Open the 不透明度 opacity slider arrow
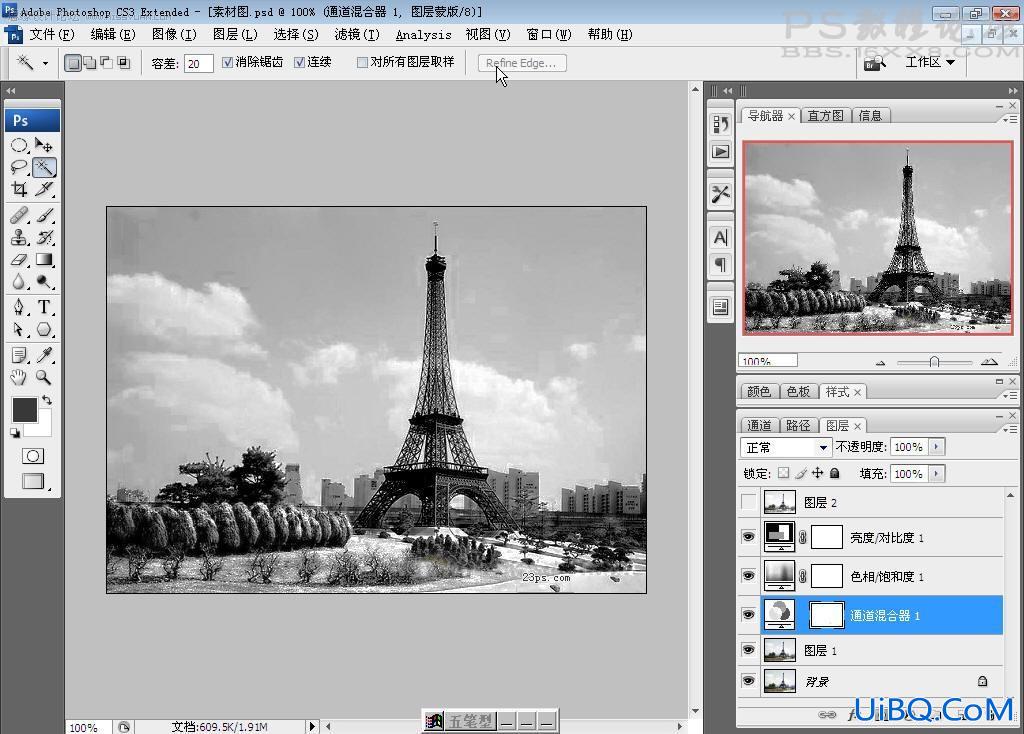The height and width of the screenshot is (734, 1024). tap(936, 447)
